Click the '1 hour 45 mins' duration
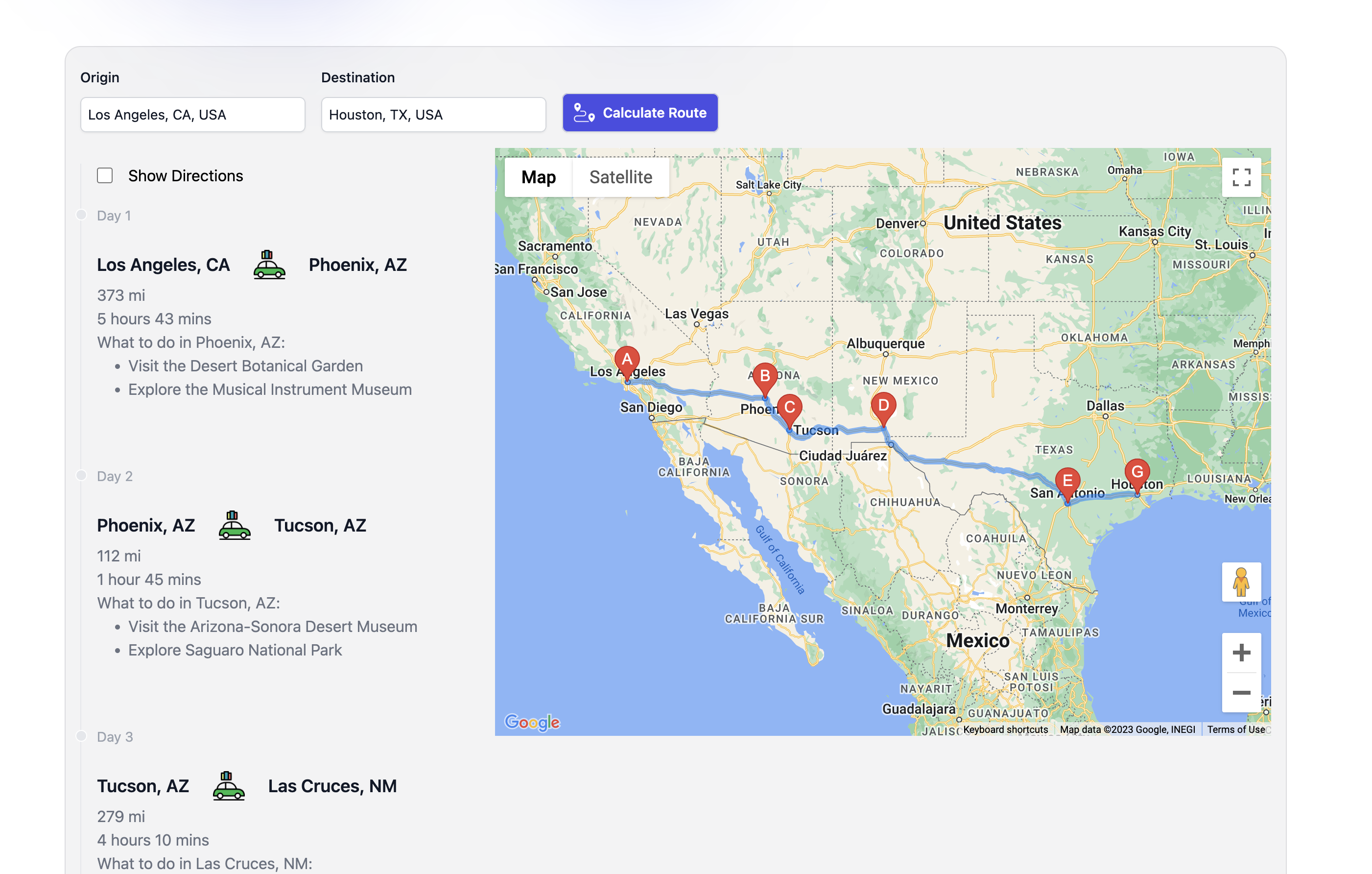 [x=149, y=579]
